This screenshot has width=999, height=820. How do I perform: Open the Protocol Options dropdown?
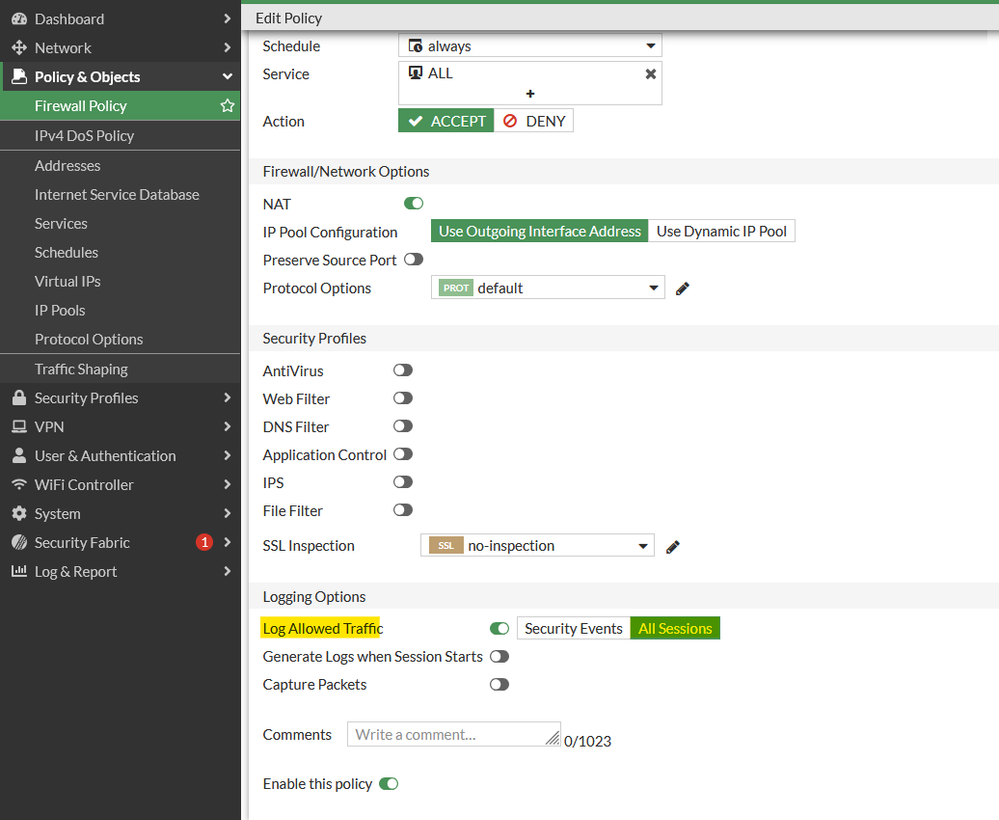(x=548, y=288)
